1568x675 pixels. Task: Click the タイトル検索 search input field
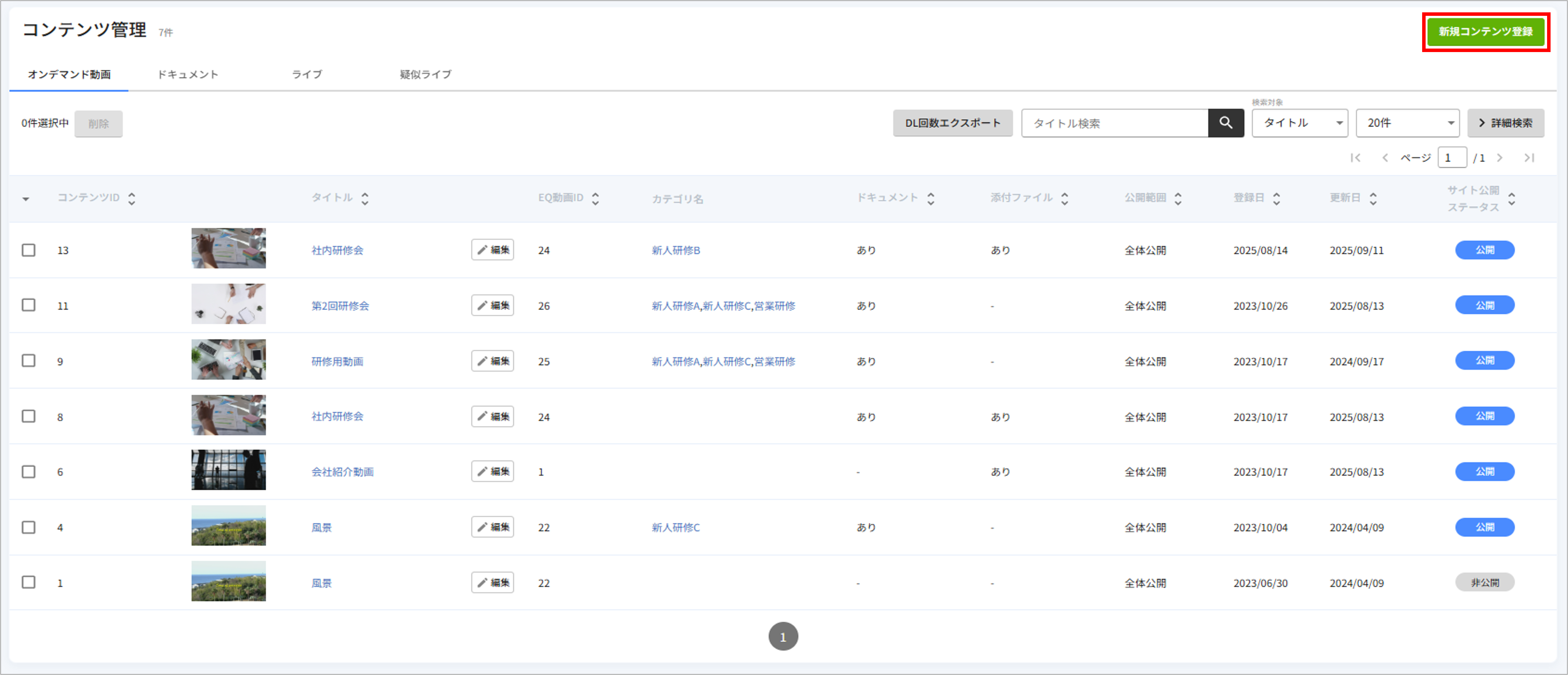(x=1115, y=123)
